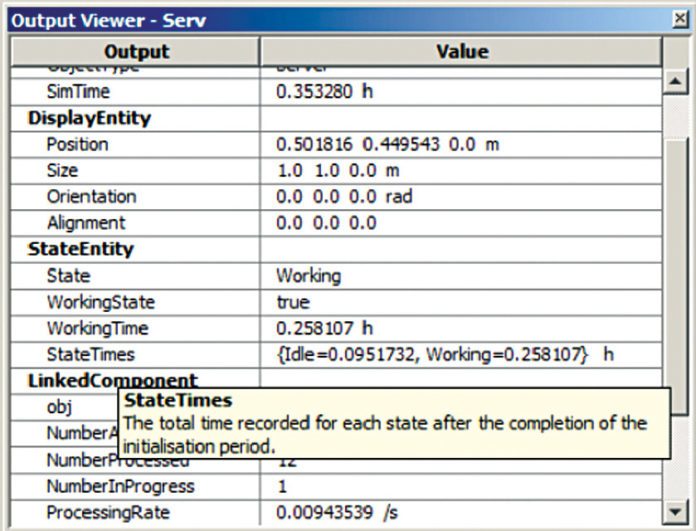Click the Output column header
This screenshot has width=696, height=531.
[136, 52]
